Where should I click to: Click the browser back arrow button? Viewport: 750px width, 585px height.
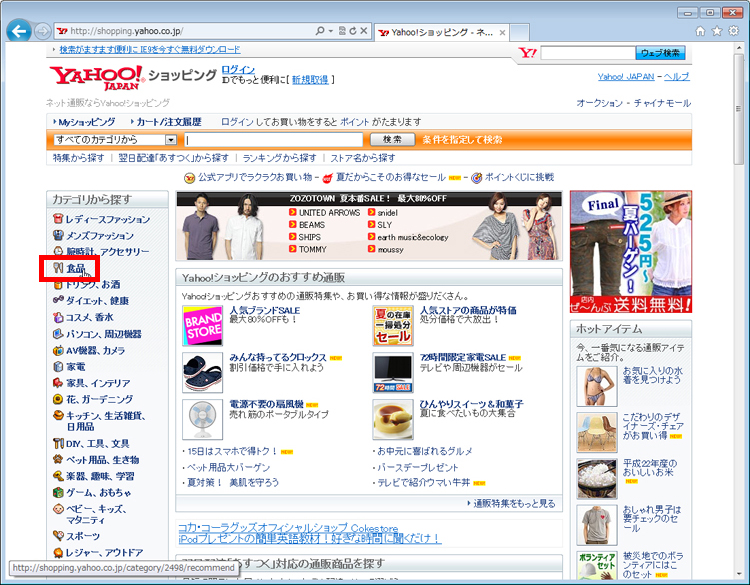(x=19, y=32)
